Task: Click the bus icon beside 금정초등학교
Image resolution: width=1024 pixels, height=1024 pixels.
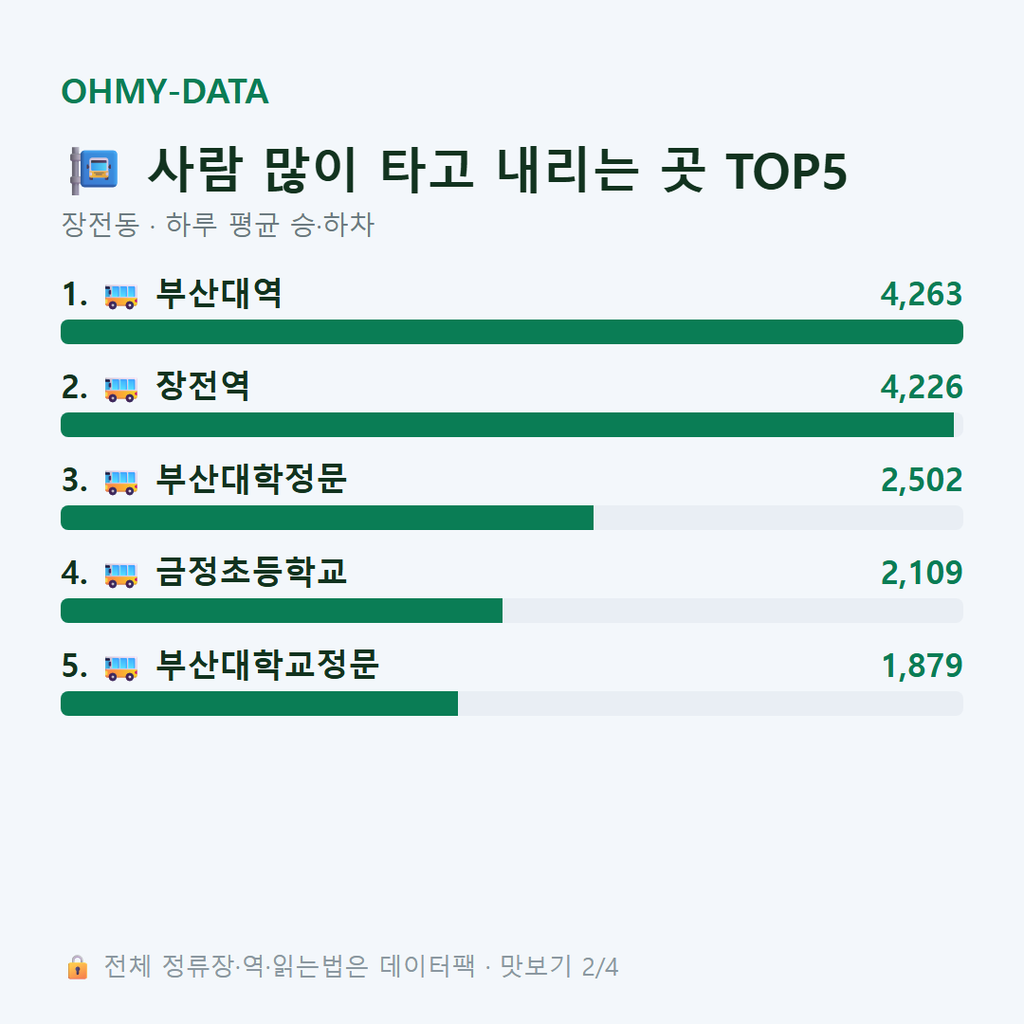Action: [121, 575]
